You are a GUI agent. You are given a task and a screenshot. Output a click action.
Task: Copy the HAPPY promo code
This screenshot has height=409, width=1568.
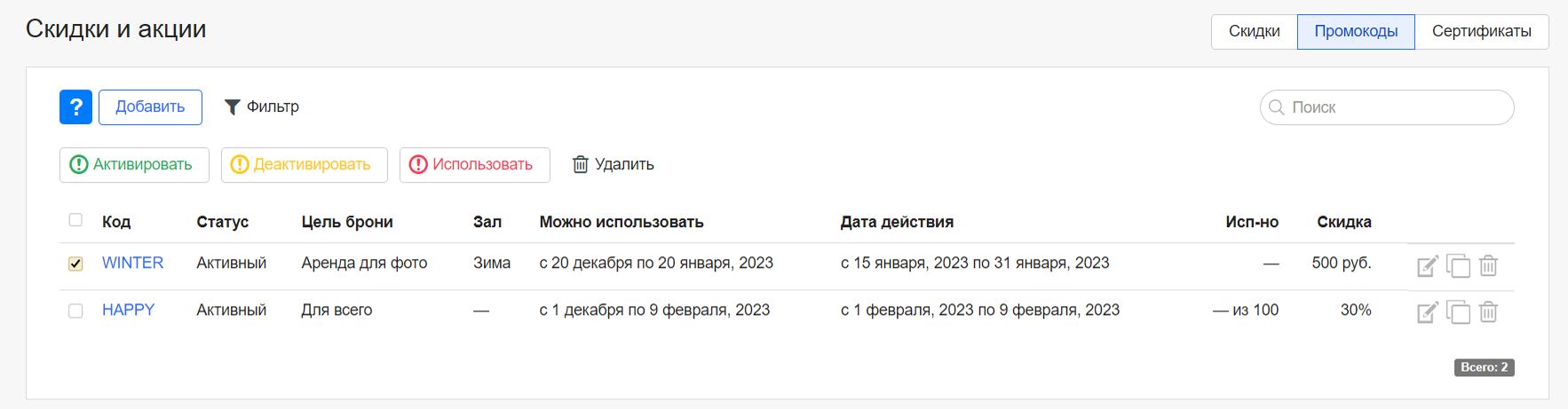click(1458, 312)
